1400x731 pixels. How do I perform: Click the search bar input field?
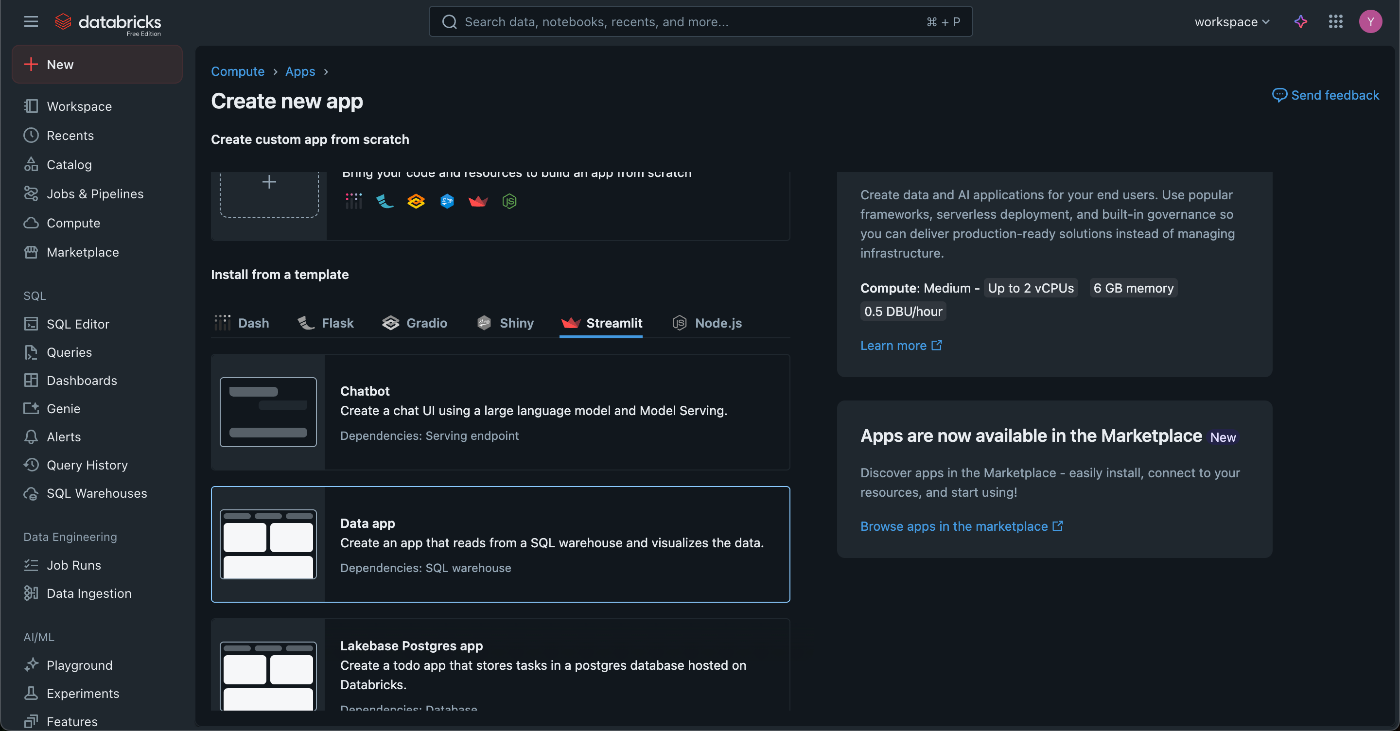tap(690, 22)
